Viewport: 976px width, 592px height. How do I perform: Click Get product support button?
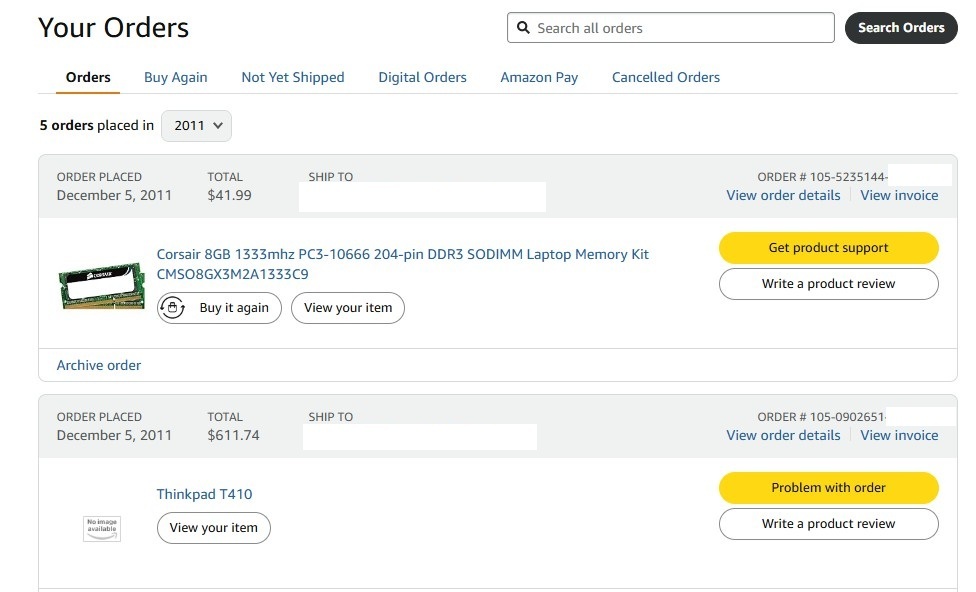(x=828, y=248)
